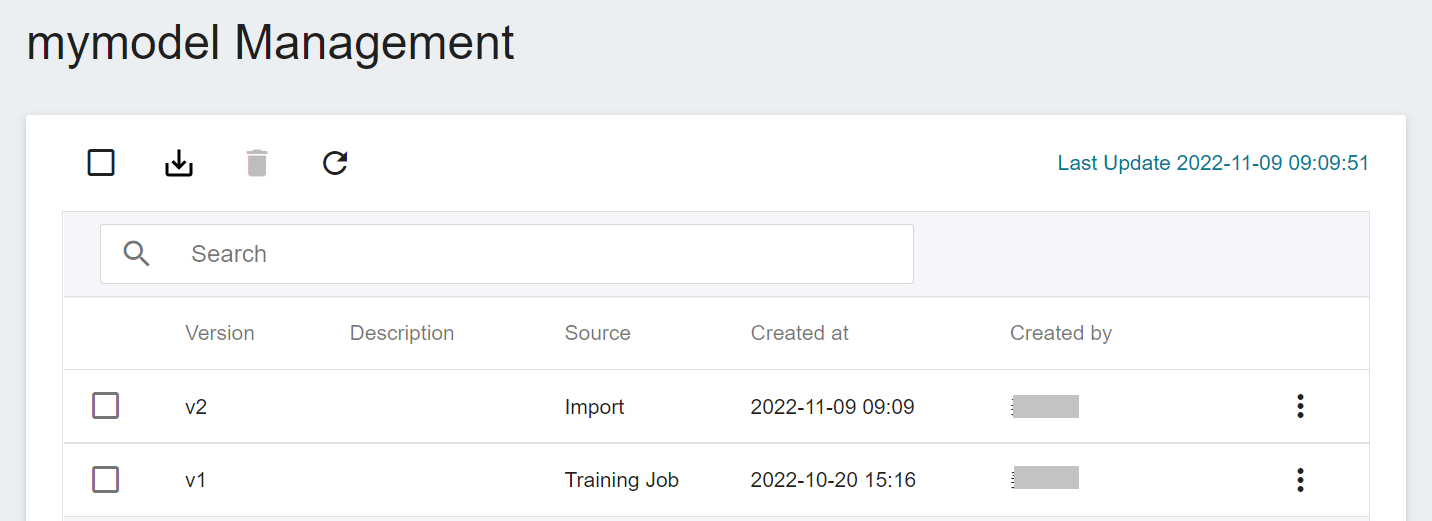
Task: Click the Import source cell
Action: [595, 407]
